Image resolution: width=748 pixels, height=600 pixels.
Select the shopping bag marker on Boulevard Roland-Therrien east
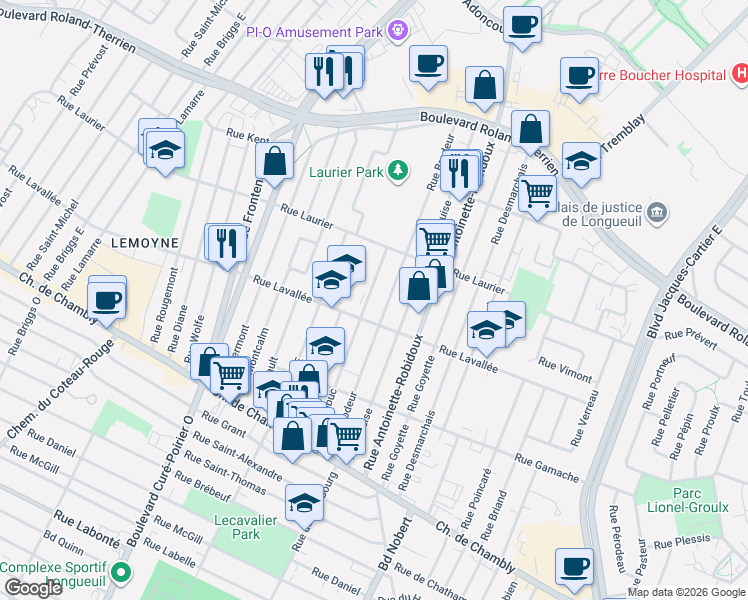[530, 131]
